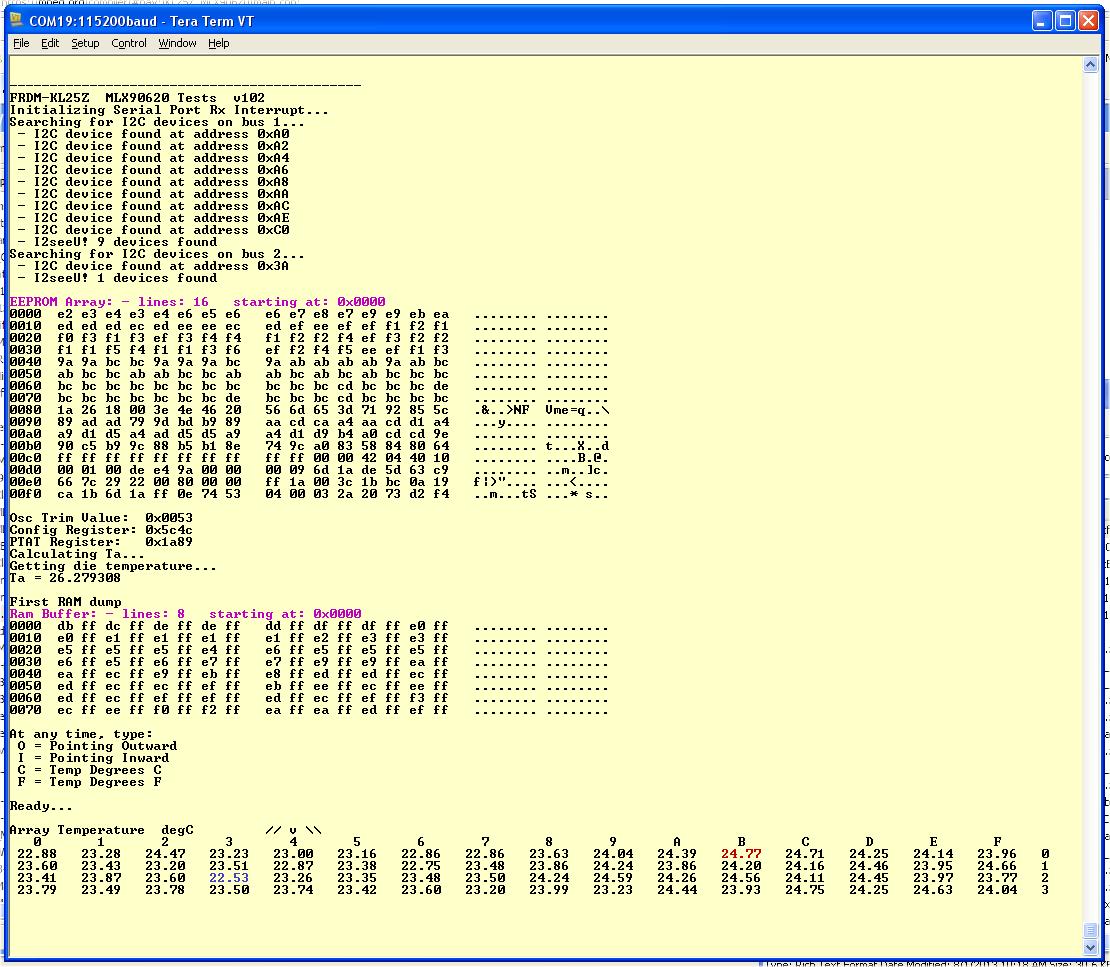This screenshot has height=967, width=1110.
Task: Click the terminal scrollbar up arrow
Action: [1091, 65]
